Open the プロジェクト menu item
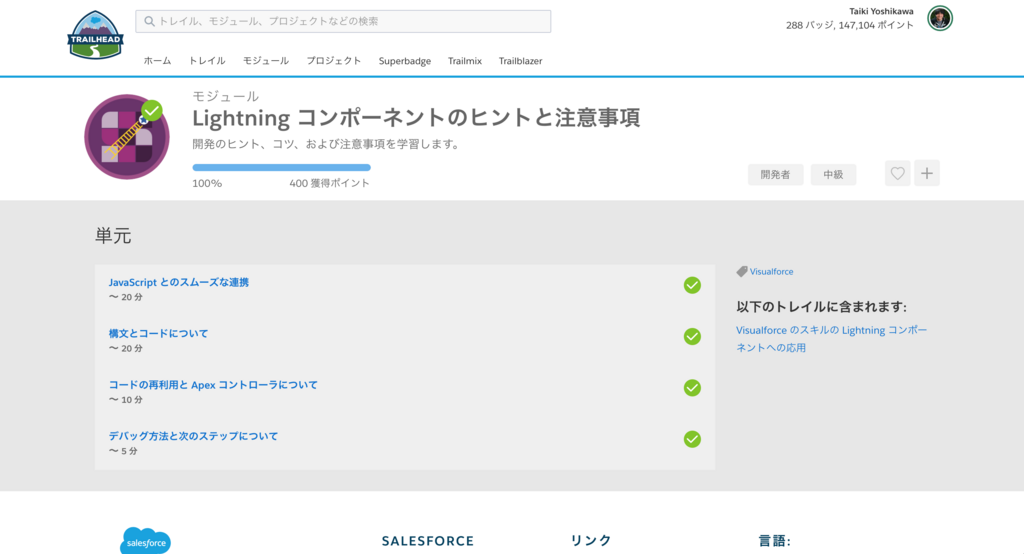This screenshot has height=554, width=1024. click(x=334, y=61)
